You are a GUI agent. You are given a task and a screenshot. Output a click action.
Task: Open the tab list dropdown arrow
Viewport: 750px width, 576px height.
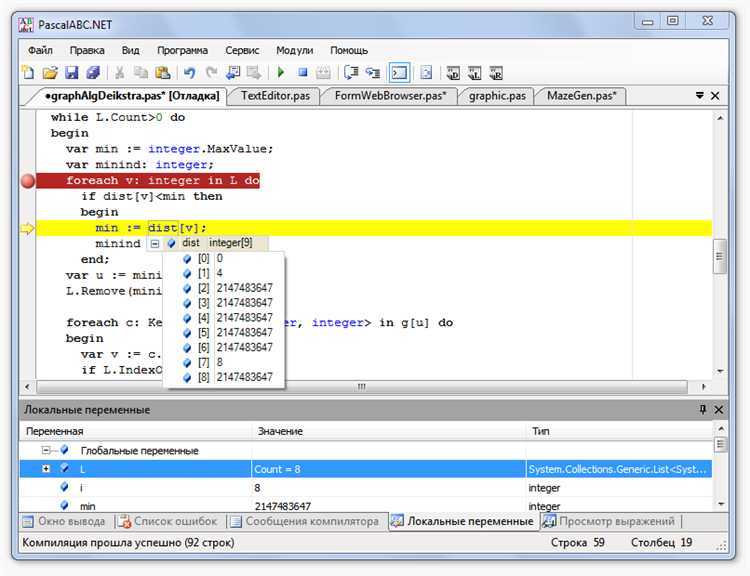tap(700, 96)
